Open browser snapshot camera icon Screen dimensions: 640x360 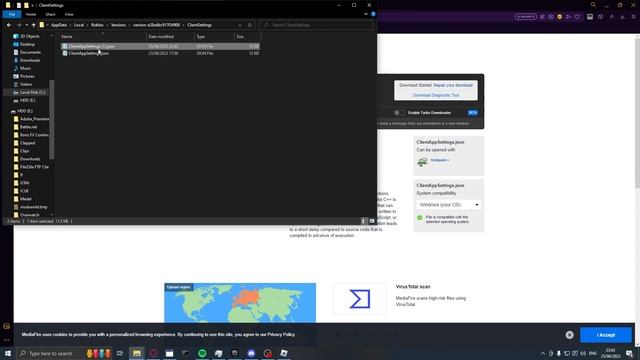point(551,17)
